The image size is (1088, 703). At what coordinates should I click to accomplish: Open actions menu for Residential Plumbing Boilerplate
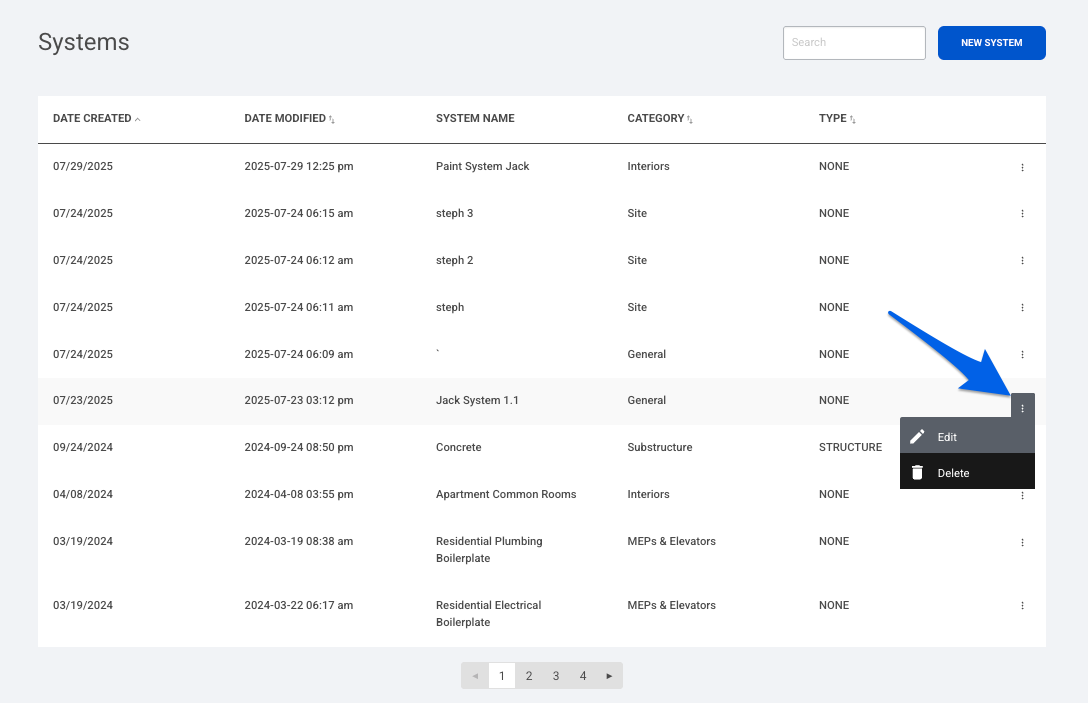pos(1022,543)
